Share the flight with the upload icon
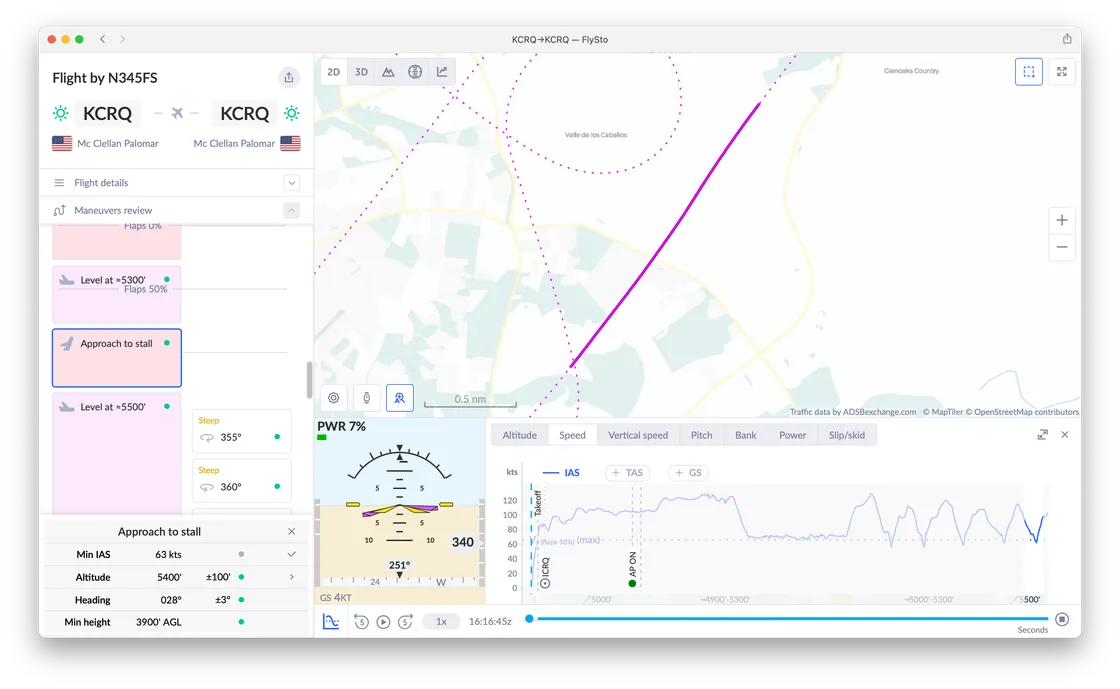This screenshot has height=689, width=1120. click(x=289, y=77)
